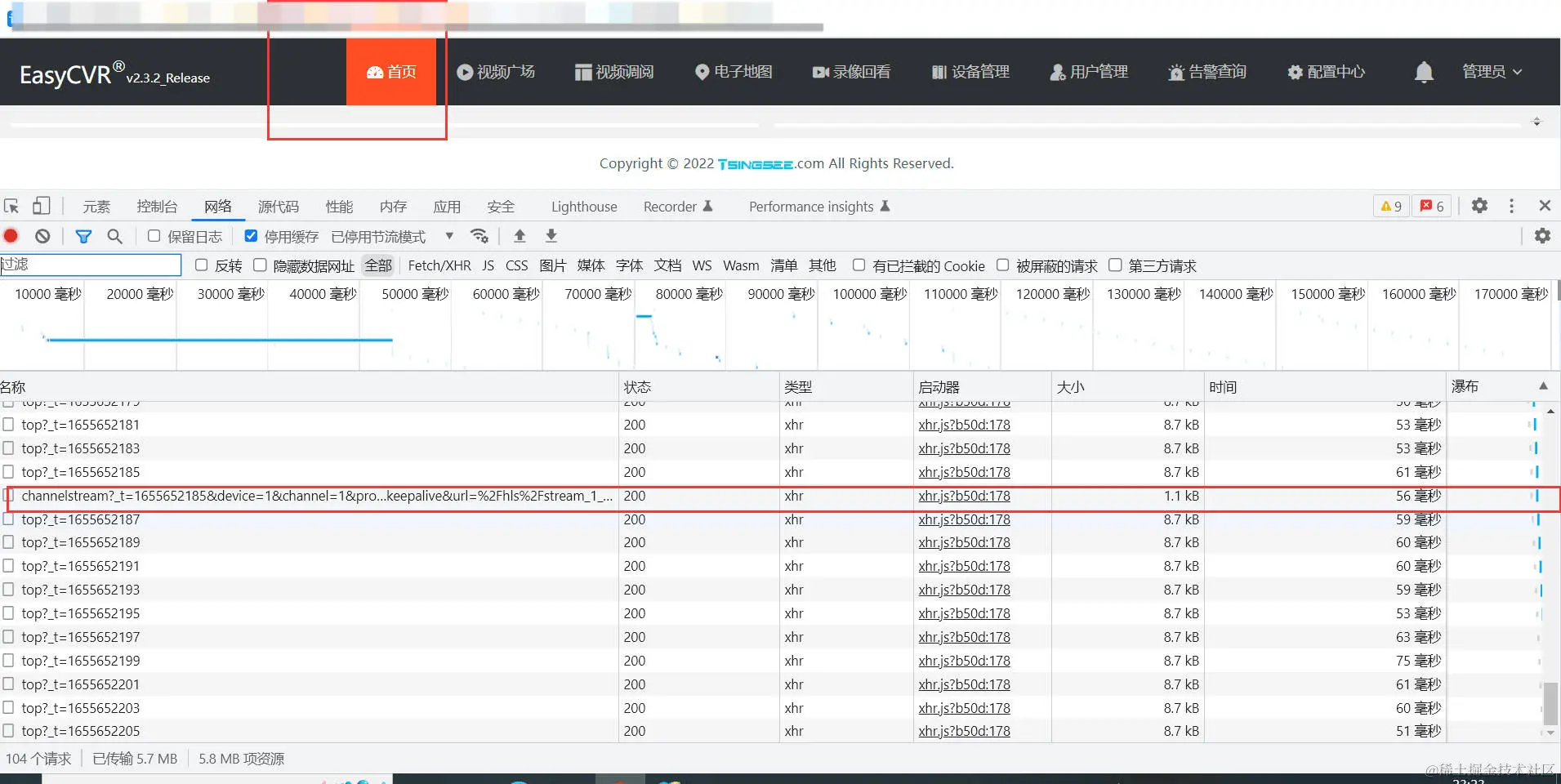Select request top?_t=1655652199

pyautogui.click(x=80, y=661)
